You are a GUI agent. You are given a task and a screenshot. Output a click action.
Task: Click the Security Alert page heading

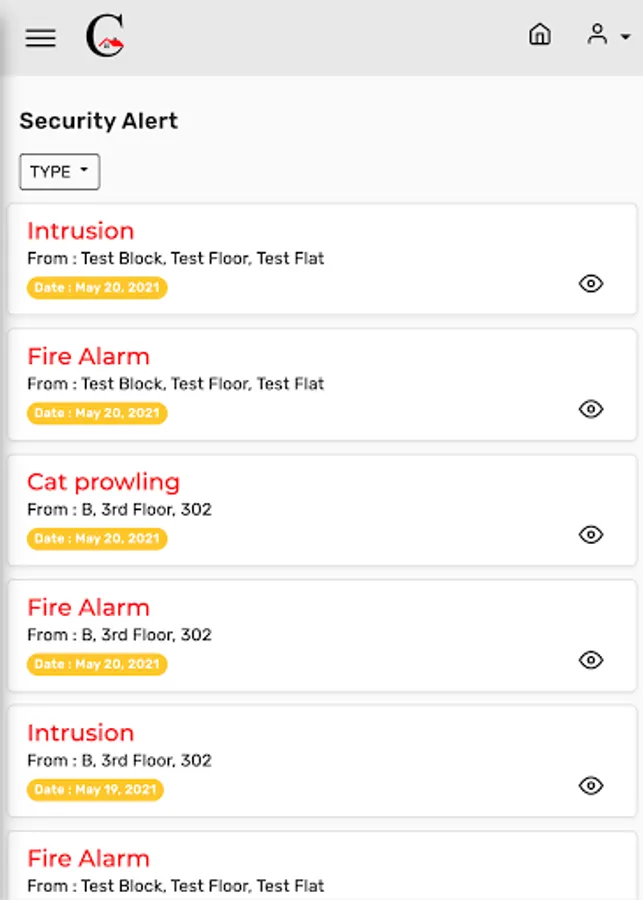[x=98, y=121]
